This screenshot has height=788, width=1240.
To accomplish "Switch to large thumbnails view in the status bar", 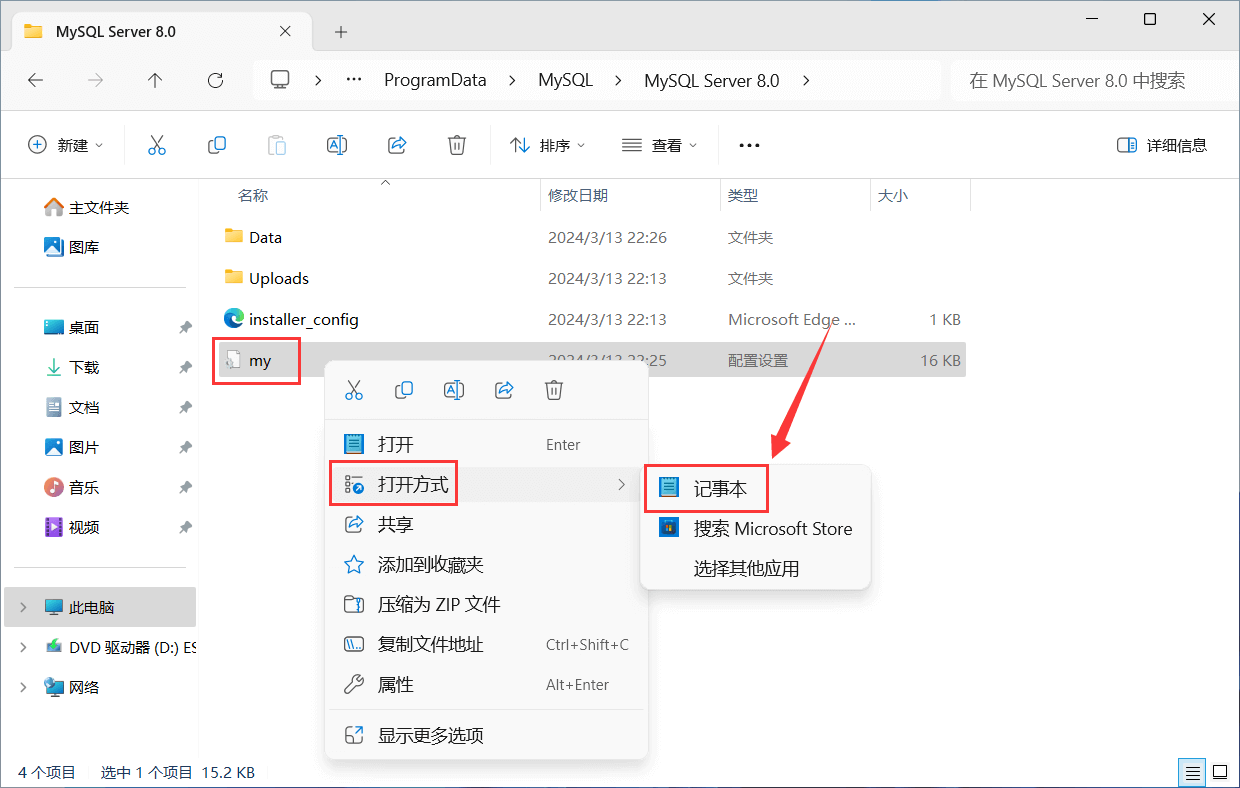I will (1220, 772).
